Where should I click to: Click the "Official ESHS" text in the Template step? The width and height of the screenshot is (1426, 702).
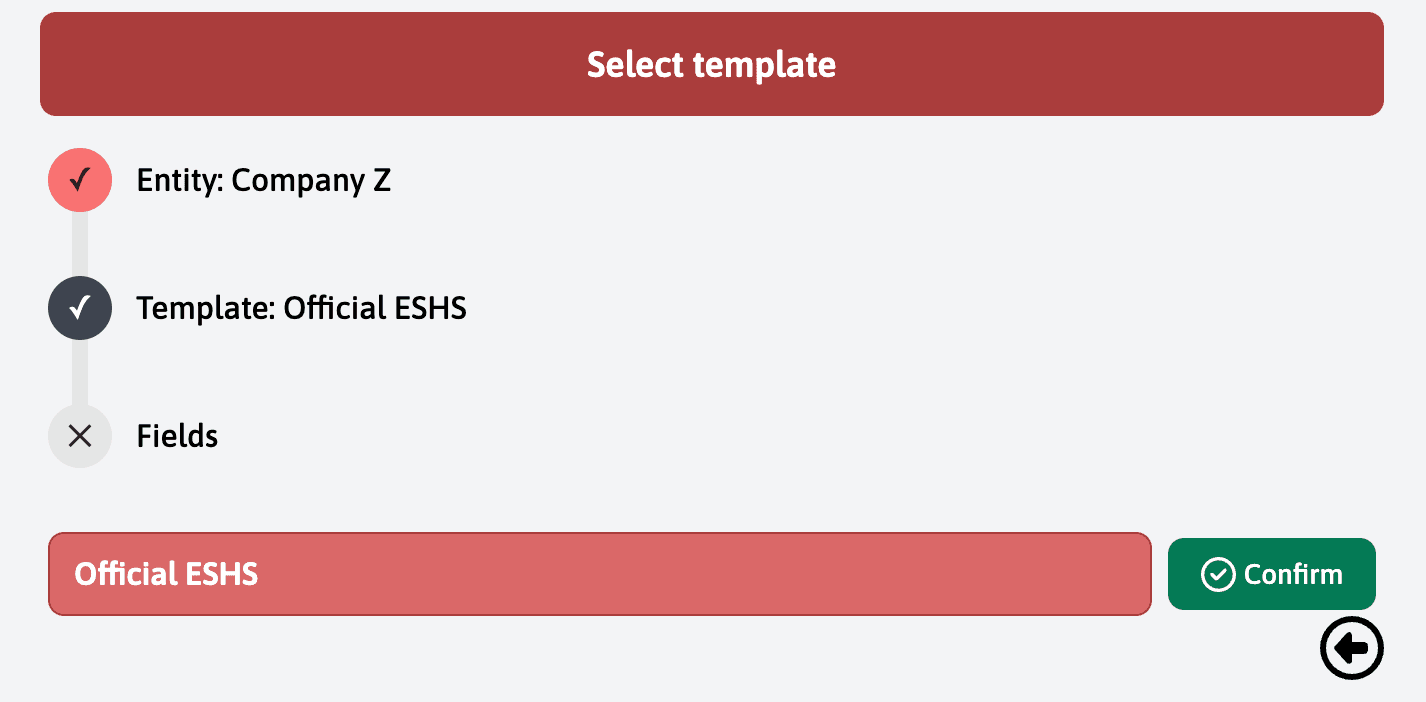pos(375,308)
